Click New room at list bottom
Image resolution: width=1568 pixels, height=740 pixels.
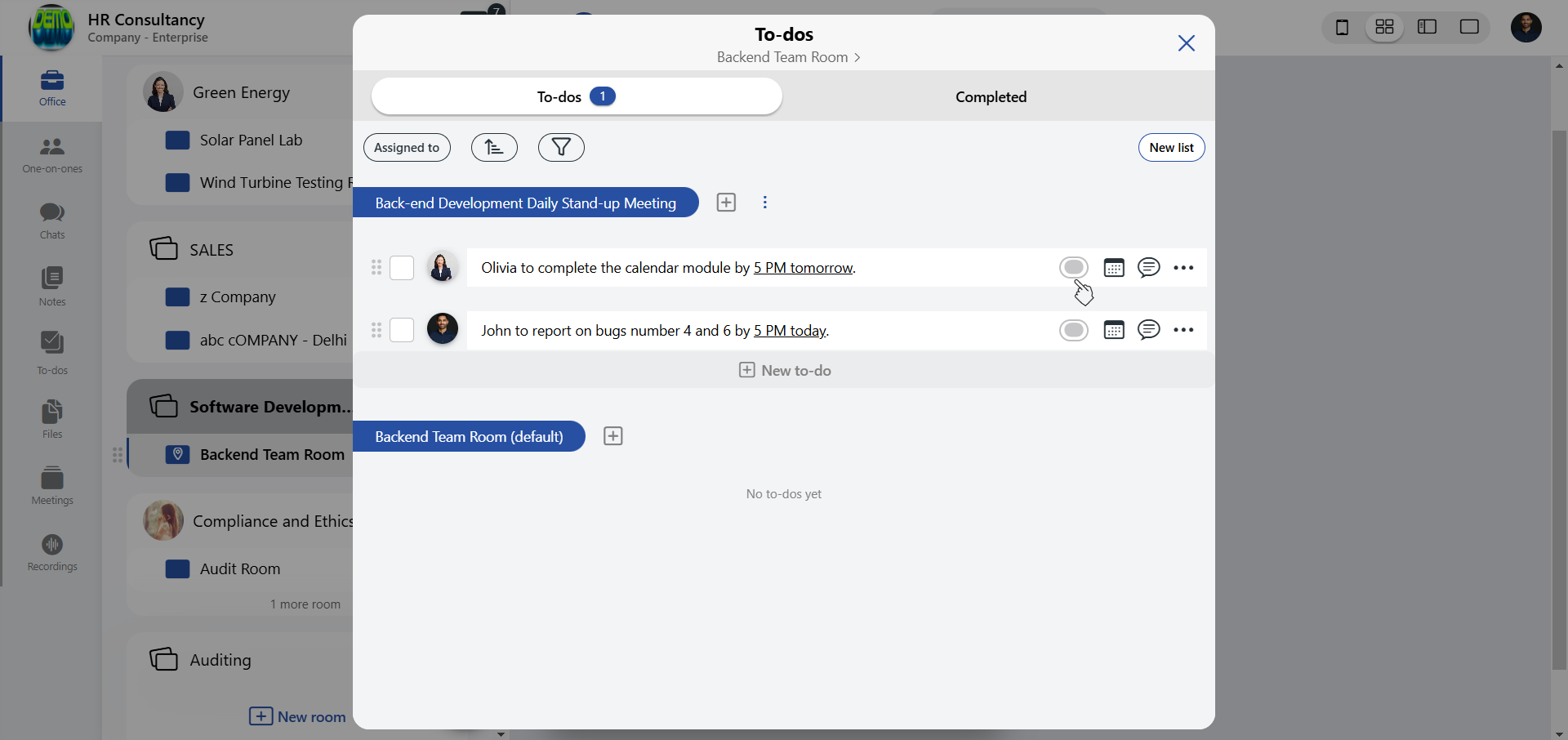coord(297,716)
